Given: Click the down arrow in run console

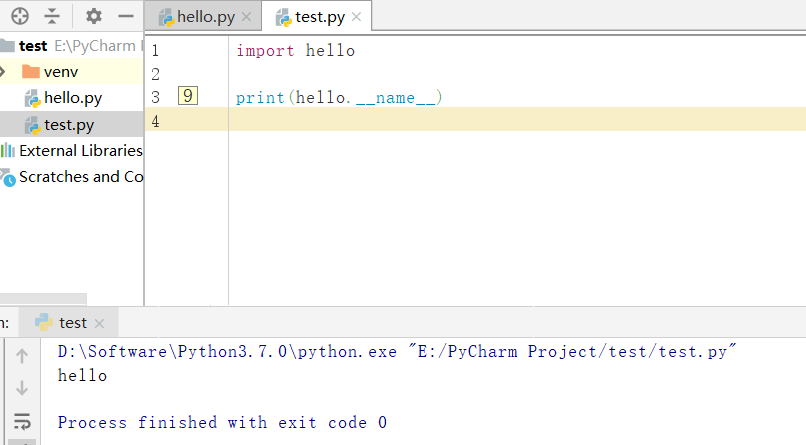Looking at the screenshot, I should pyautogui.click(x=22, y=388).
